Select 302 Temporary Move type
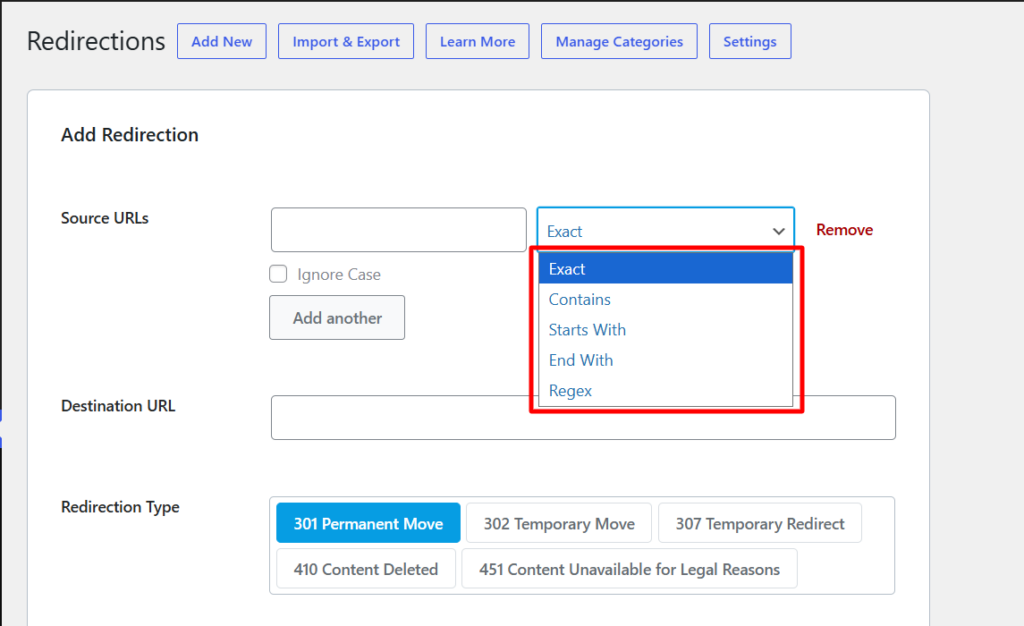This screenshot has height=626, width=1024. tap(559, 523)
